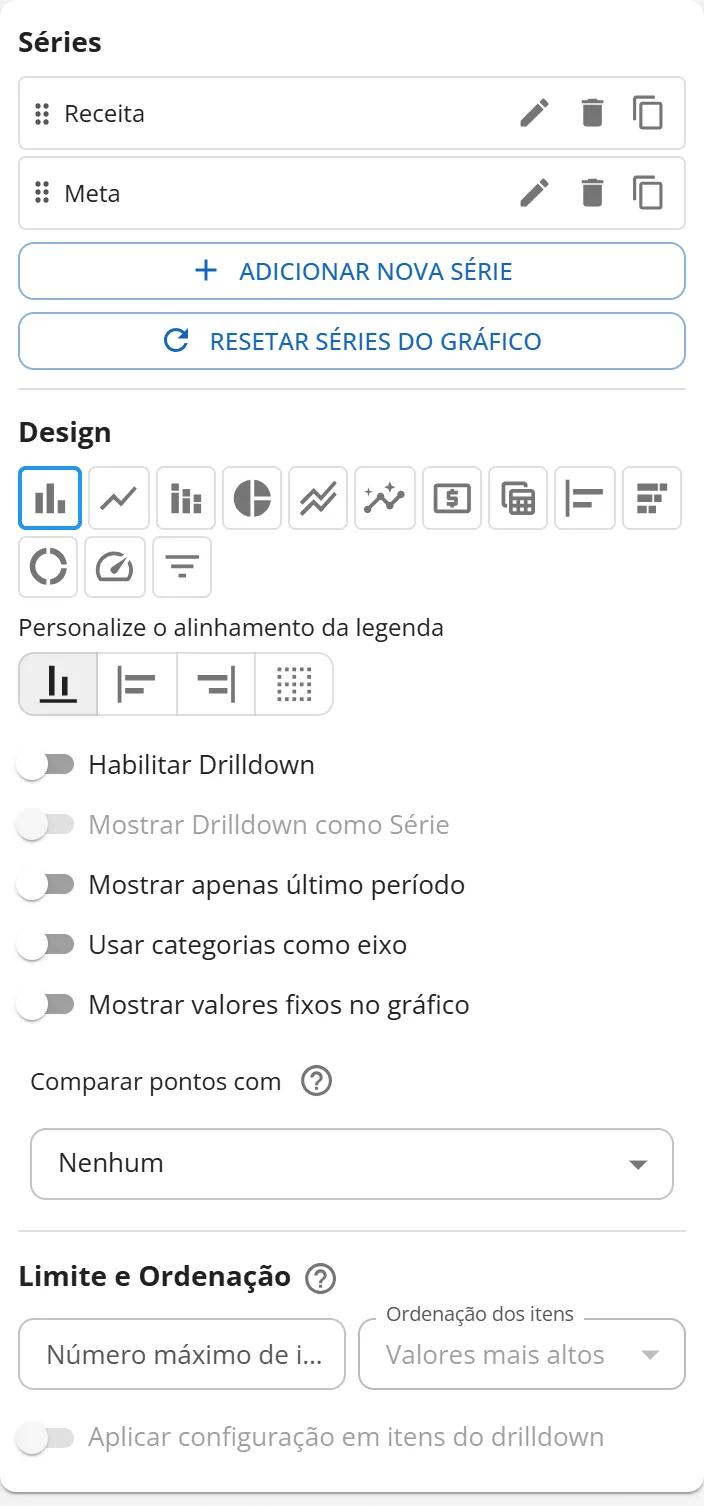Select the dollar value card design
Screen dimensions: 704x1506
coord(452,498)
